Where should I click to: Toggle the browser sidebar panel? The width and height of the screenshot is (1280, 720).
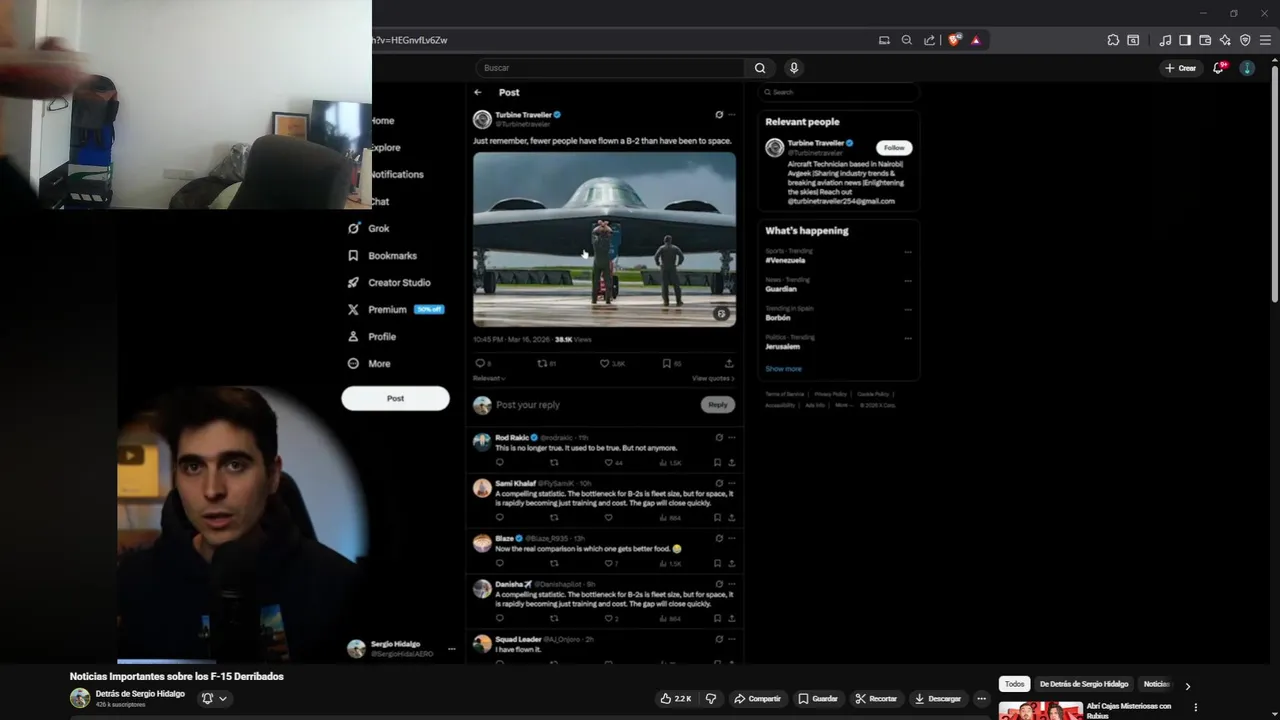[1185, 40]
